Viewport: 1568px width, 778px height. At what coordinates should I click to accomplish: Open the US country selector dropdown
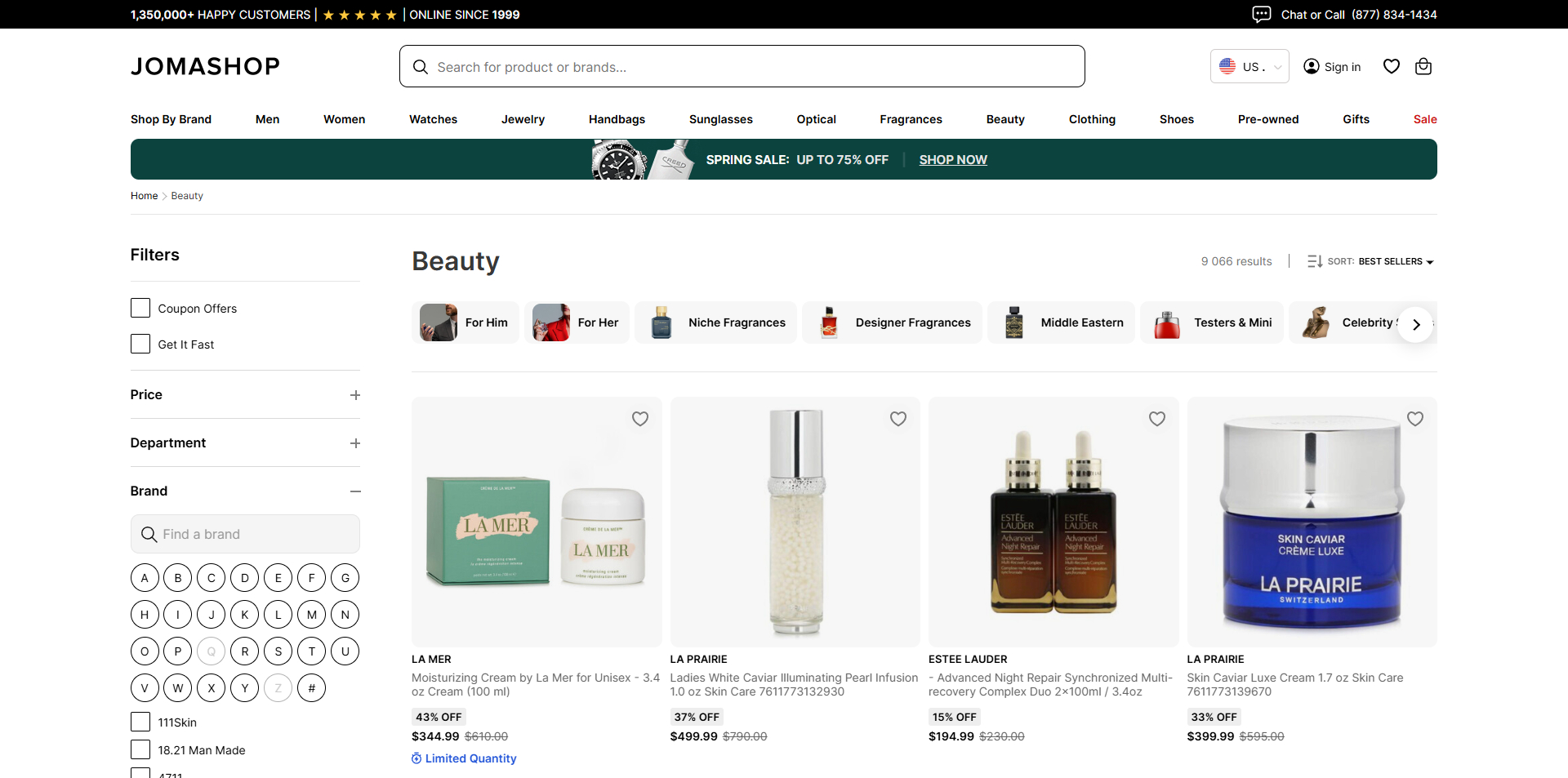1249,66
